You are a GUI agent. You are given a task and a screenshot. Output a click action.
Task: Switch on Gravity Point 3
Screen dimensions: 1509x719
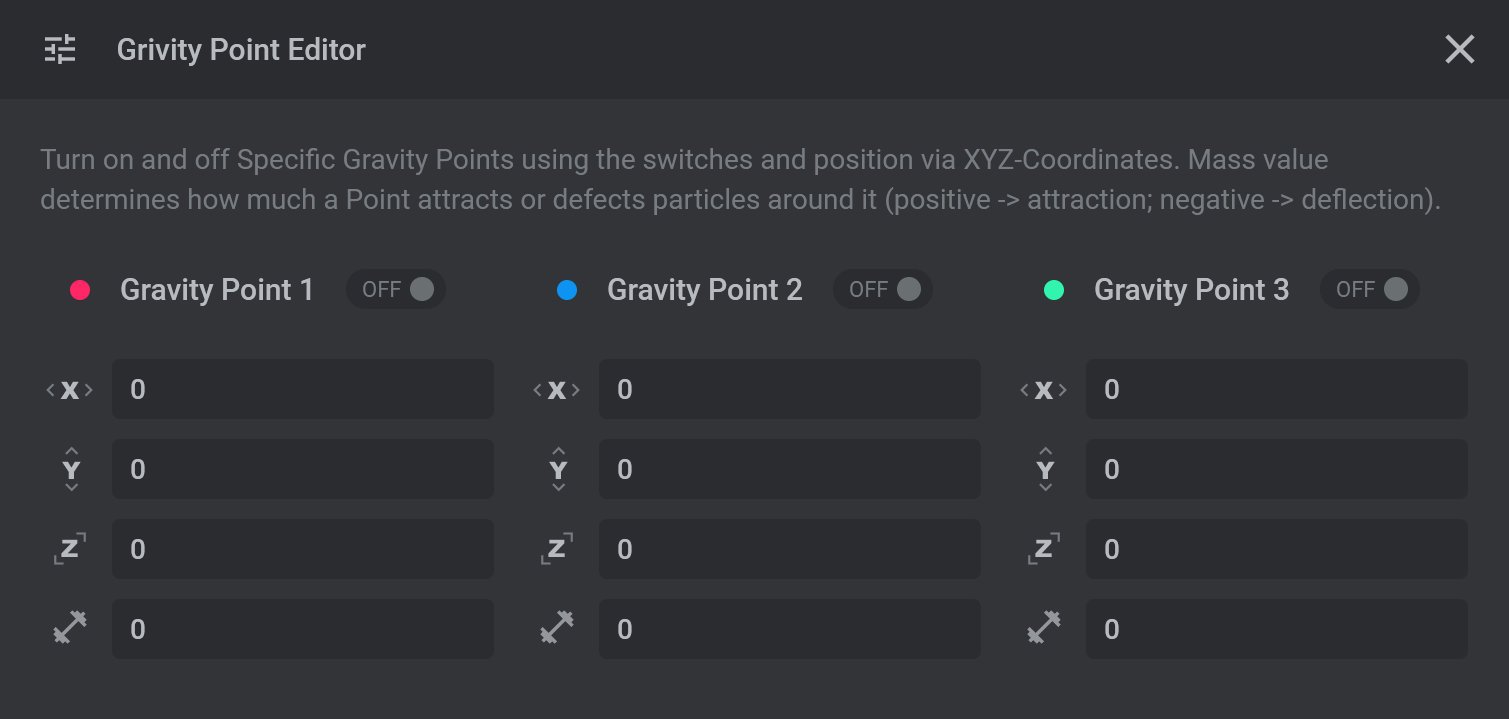click(x=1370, y=289)
